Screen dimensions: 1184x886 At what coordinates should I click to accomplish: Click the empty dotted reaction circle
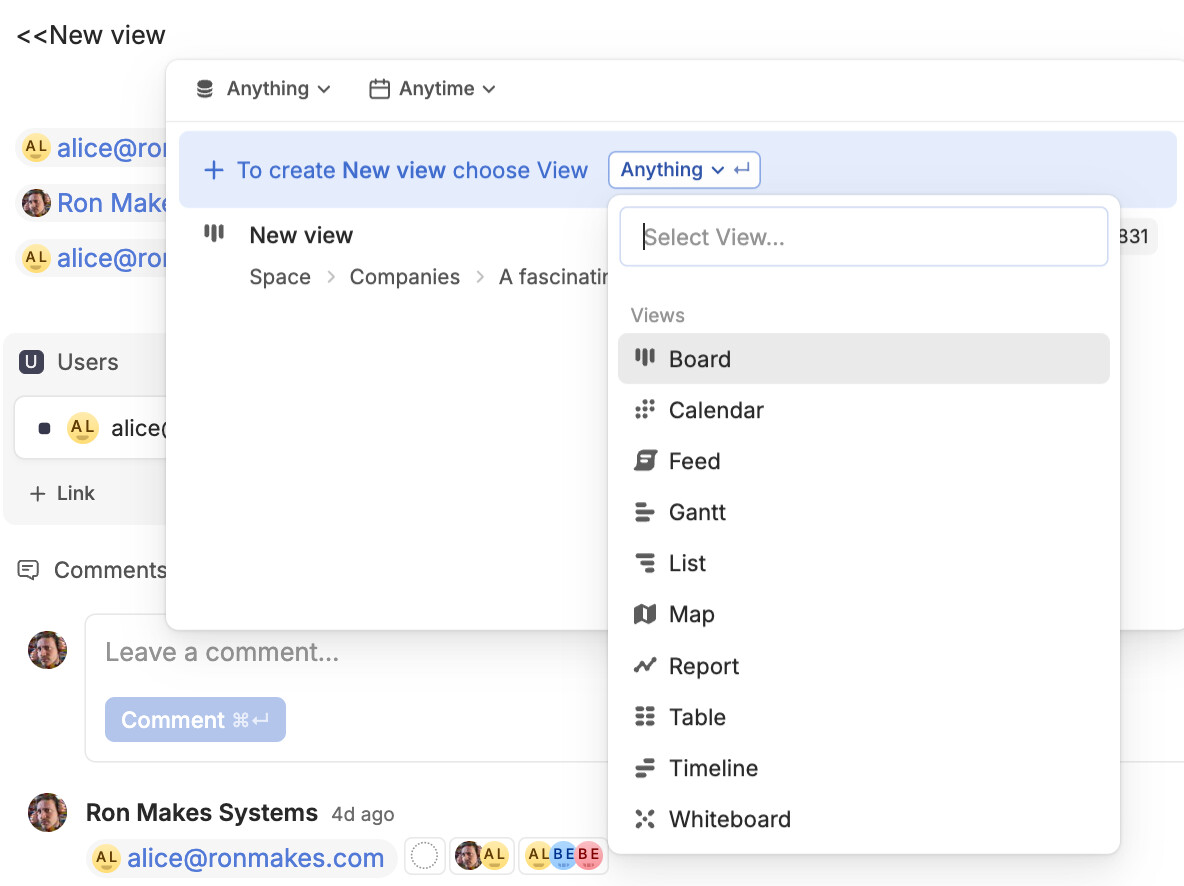(x=425, y=856)
